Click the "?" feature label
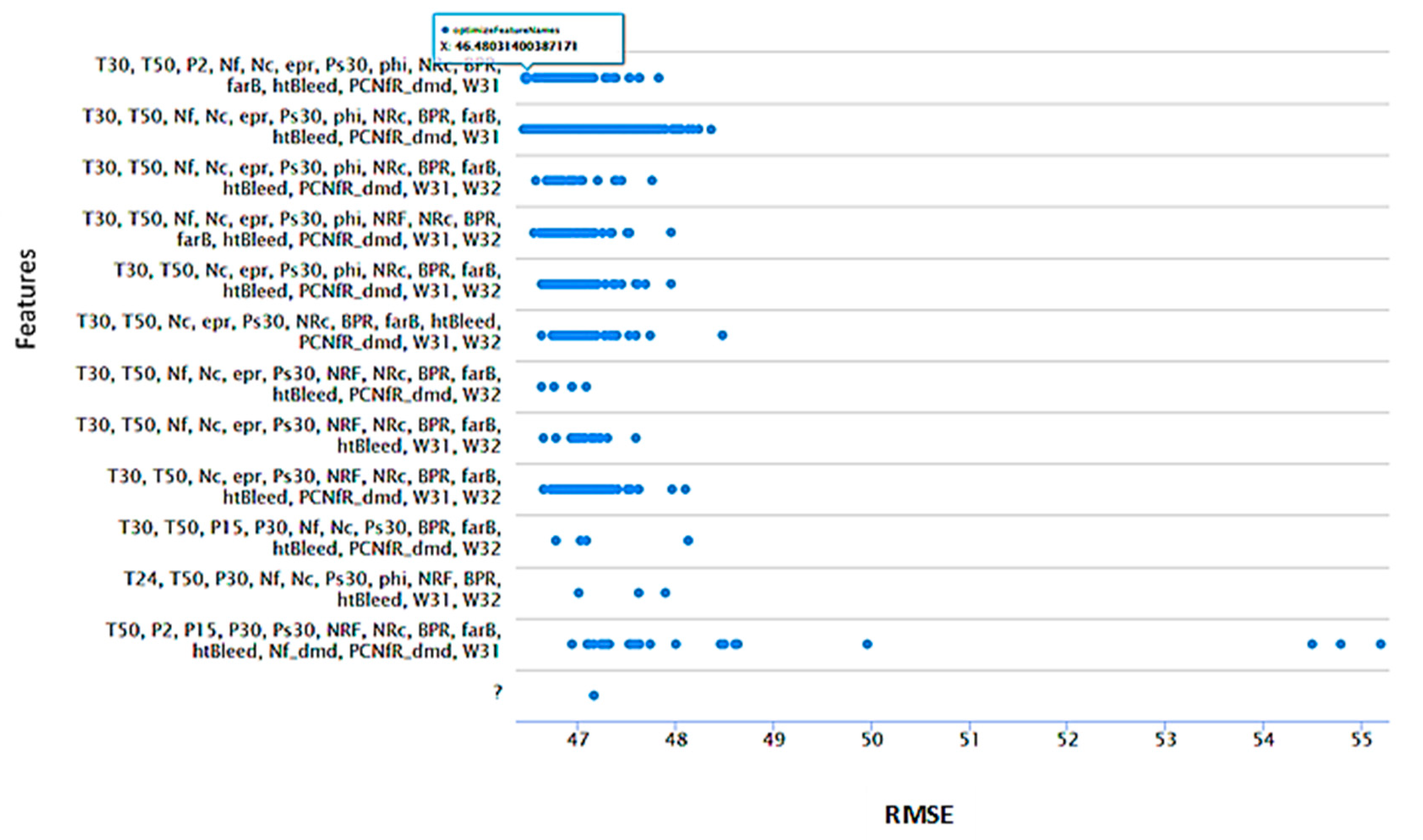 497,692
